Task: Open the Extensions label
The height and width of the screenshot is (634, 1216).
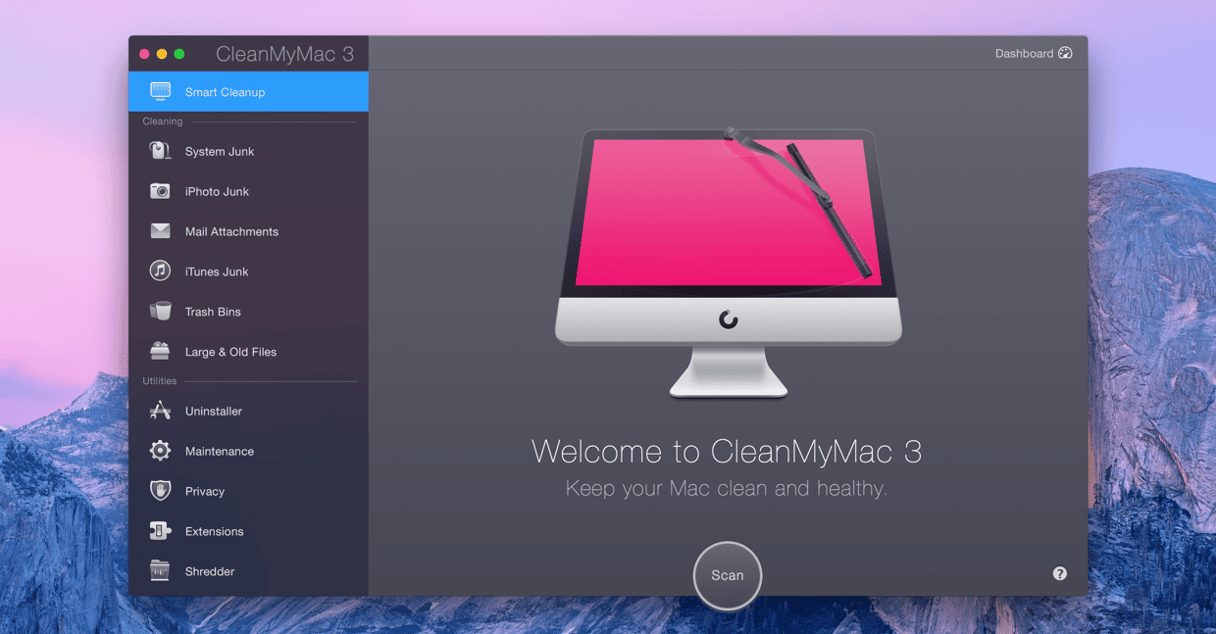Action: click(215, 532)
